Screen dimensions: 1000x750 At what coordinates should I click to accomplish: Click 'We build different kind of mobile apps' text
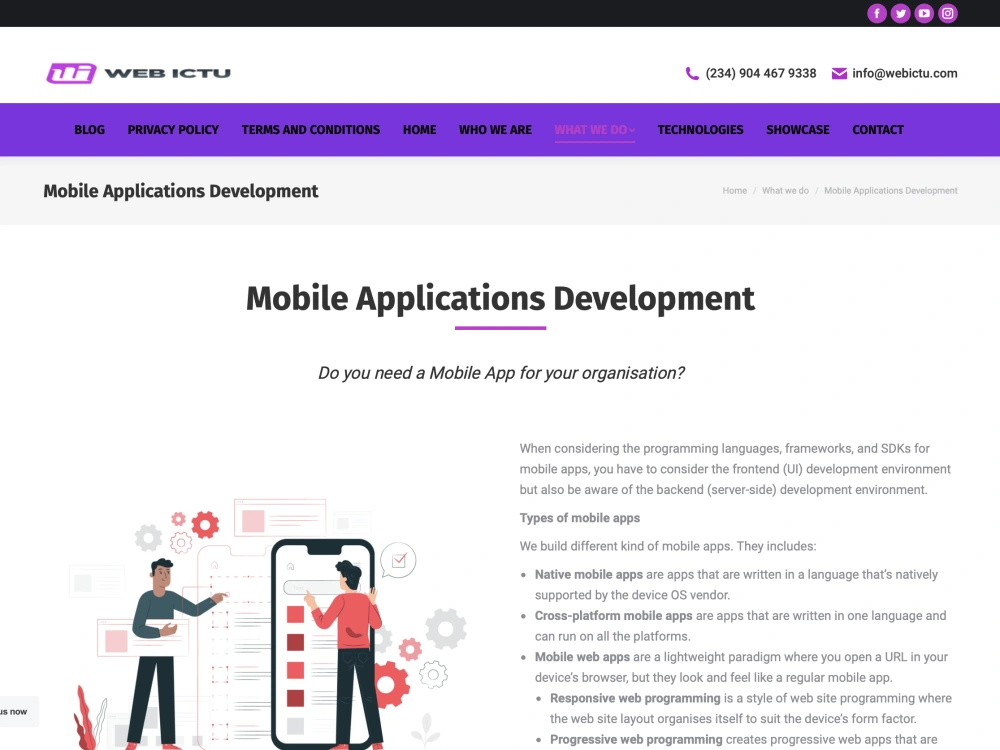click(x=668, y=547)
